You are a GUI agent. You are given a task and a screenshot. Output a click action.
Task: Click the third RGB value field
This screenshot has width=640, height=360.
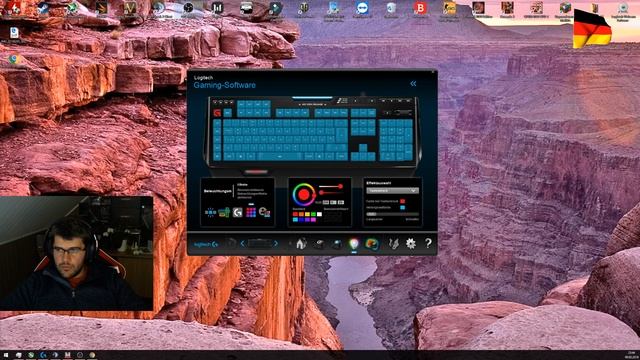341,202
